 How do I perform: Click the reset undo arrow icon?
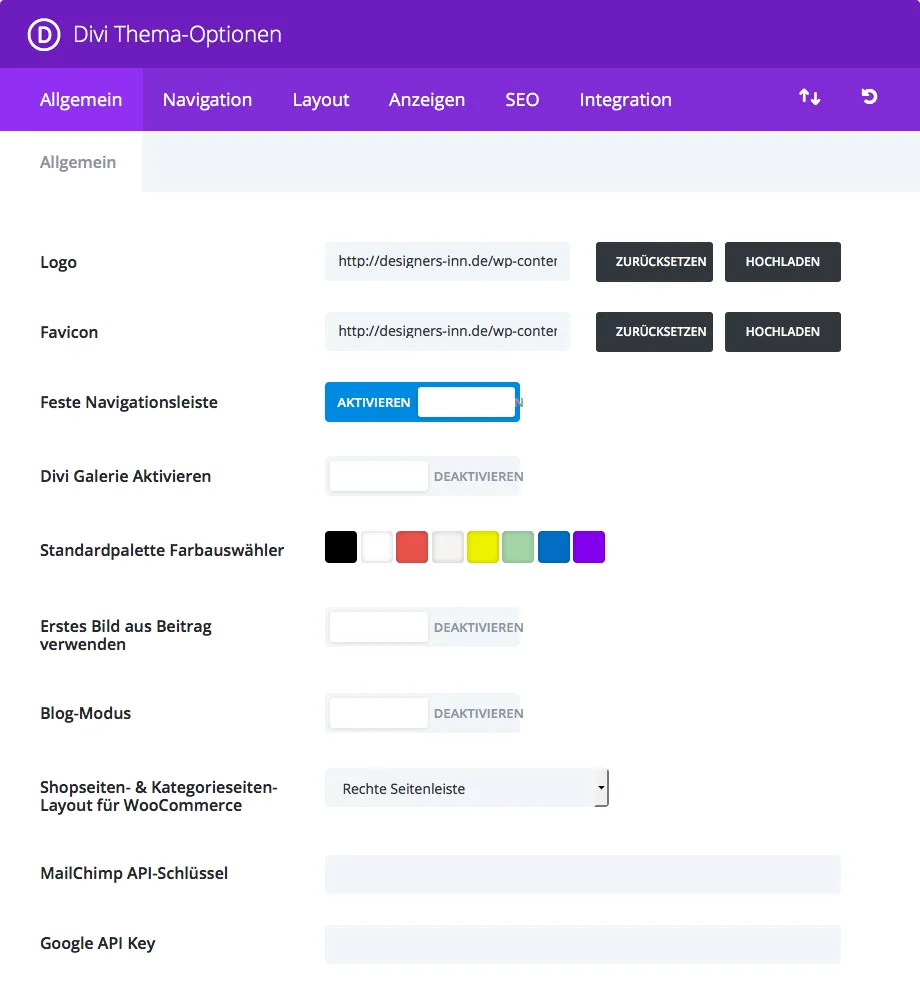(869, 98)
